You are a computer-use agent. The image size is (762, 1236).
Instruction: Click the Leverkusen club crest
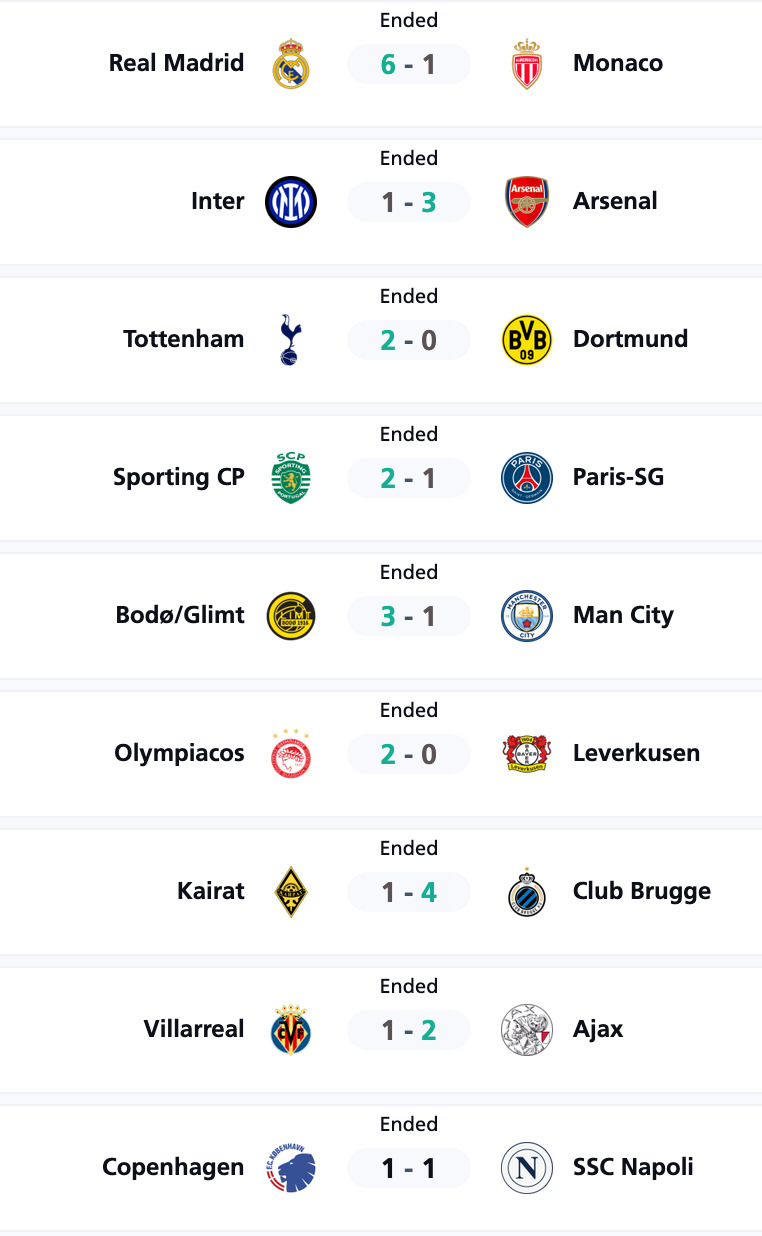pos(526,754)
